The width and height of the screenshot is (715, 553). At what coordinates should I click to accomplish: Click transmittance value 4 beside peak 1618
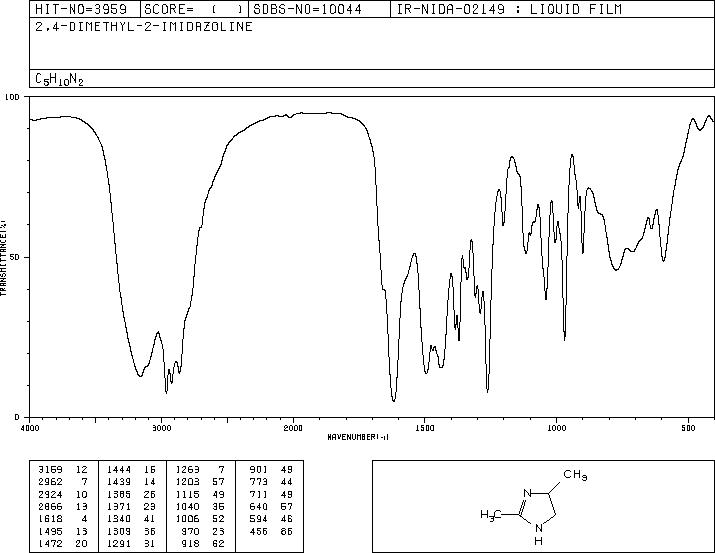(x=84, y=519)
